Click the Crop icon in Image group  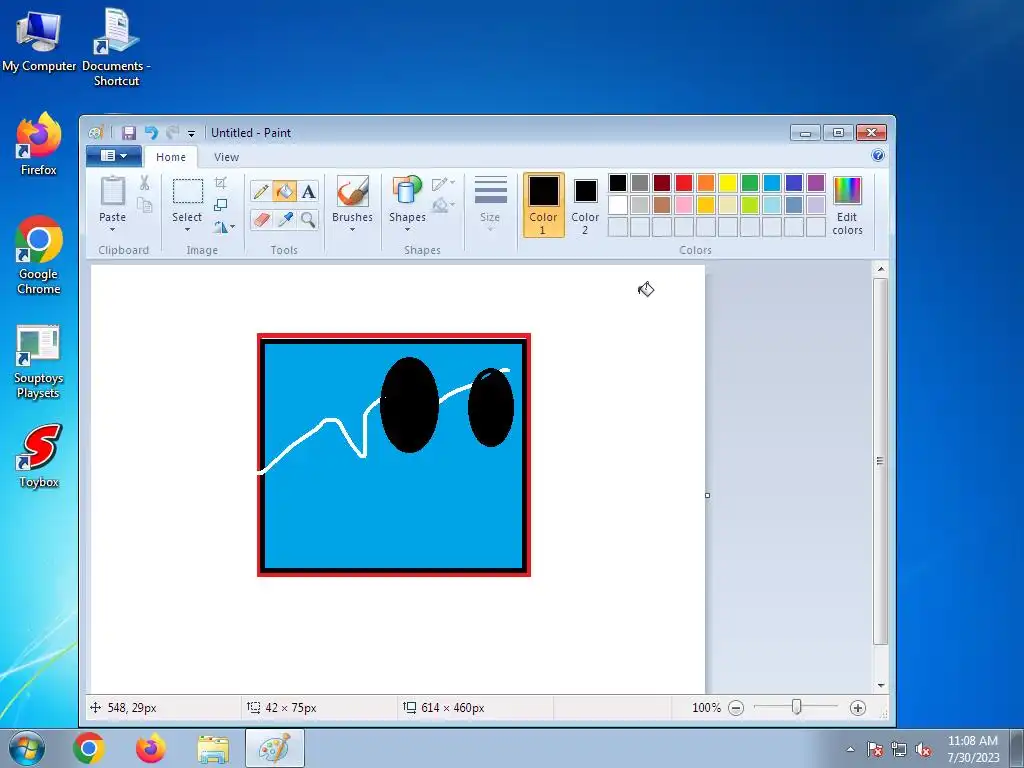click(x=221, y=183)
